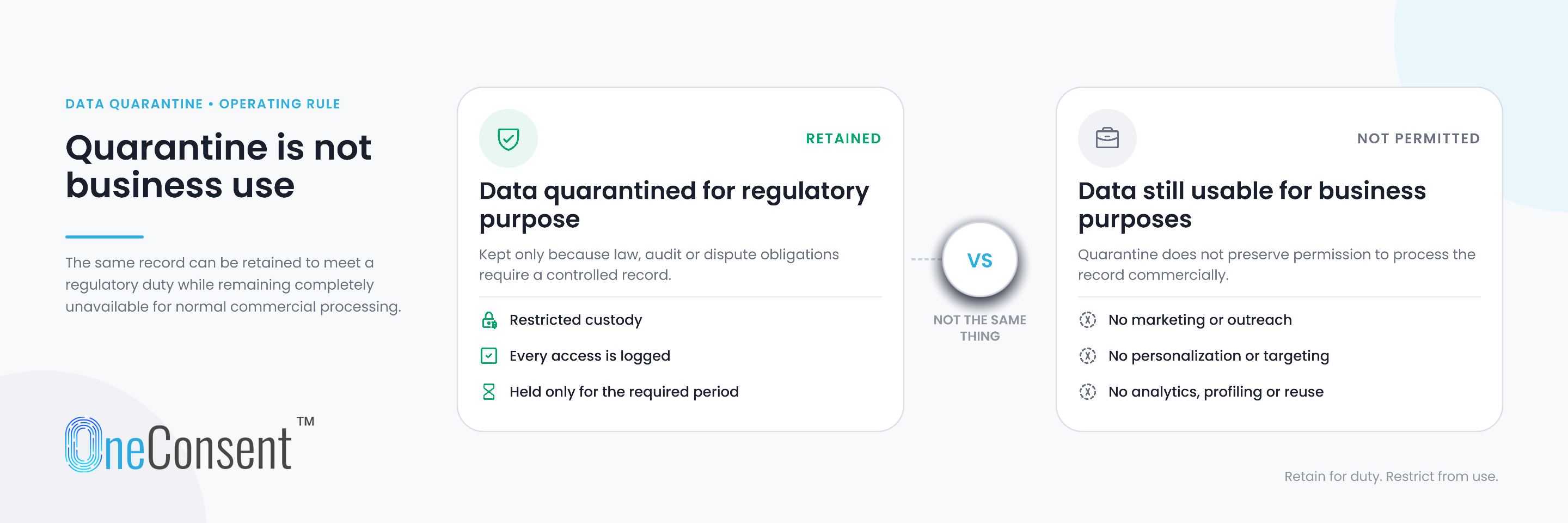
Task: Click the X icon beside No marketing or outreach
Action: pos(1087,320)
